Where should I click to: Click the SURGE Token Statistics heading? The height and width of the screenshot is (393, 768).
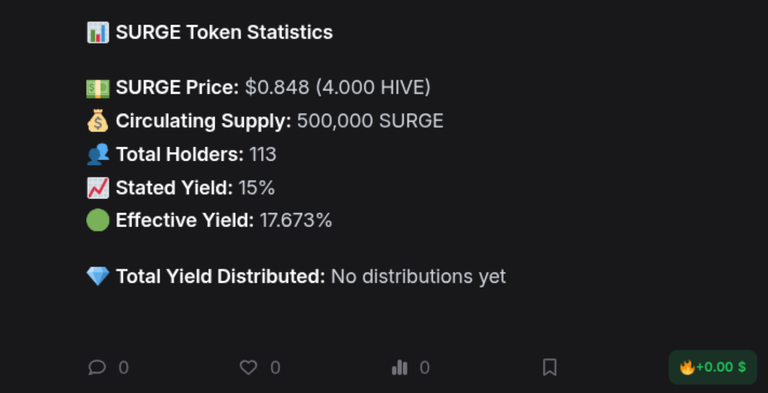(224, 32)
